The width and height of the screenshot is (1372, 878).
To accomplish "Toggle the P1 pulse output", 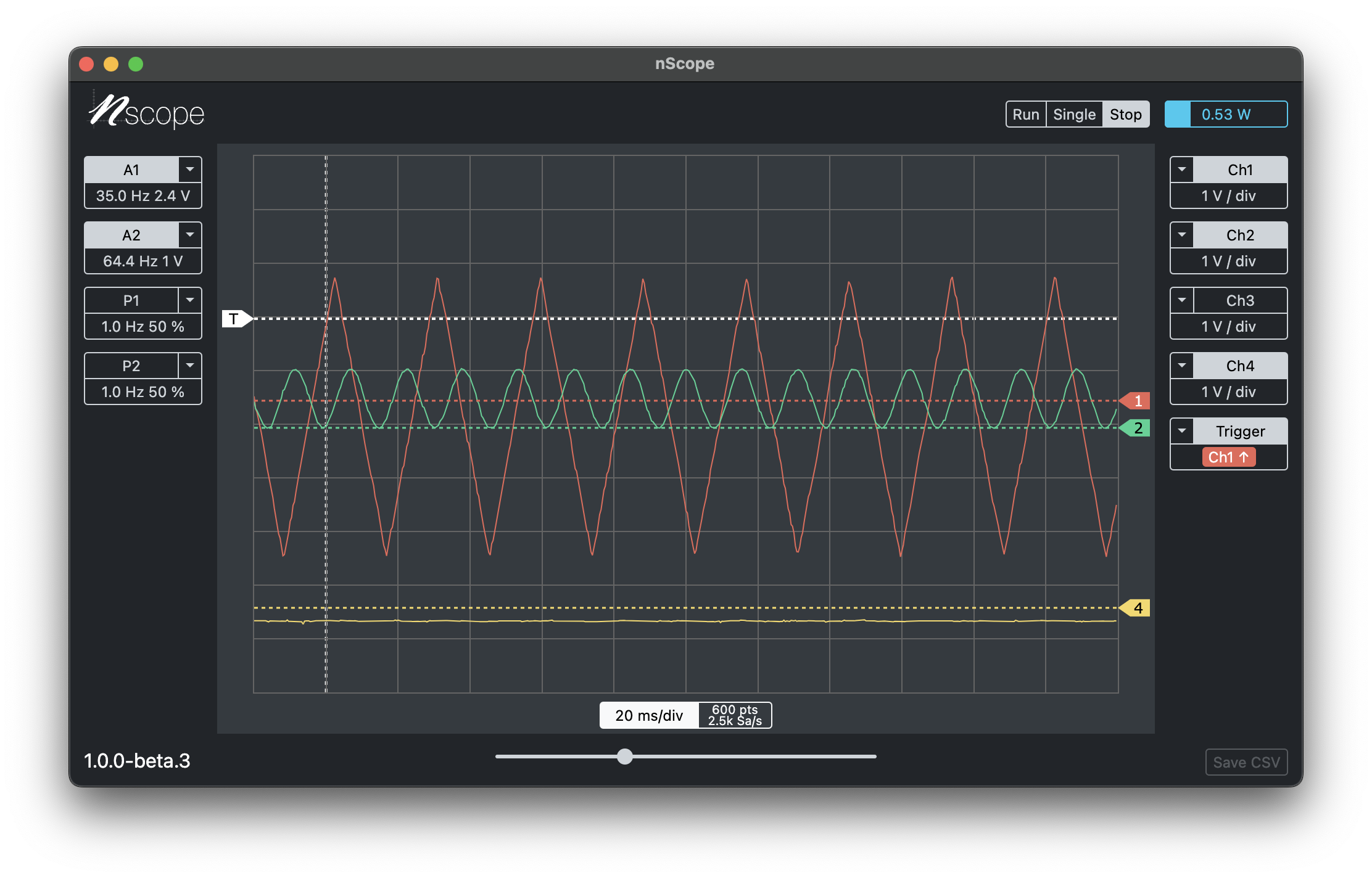I will pyautogui.click(x=131, y=300).
